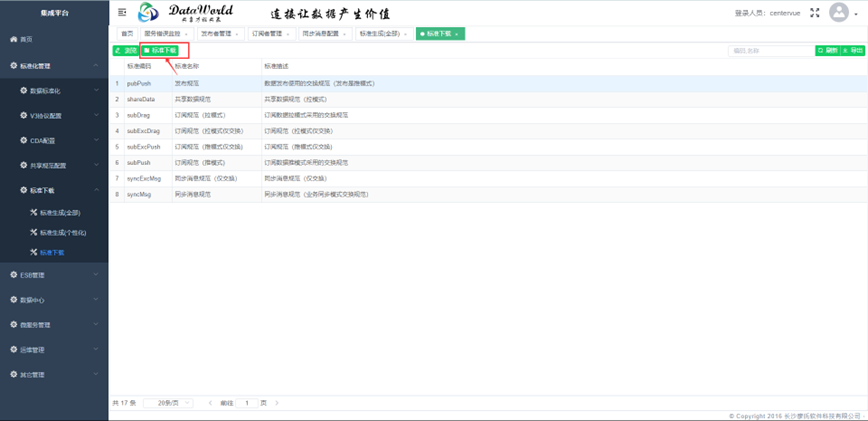Click the 导出 export button

pos(853,50)
